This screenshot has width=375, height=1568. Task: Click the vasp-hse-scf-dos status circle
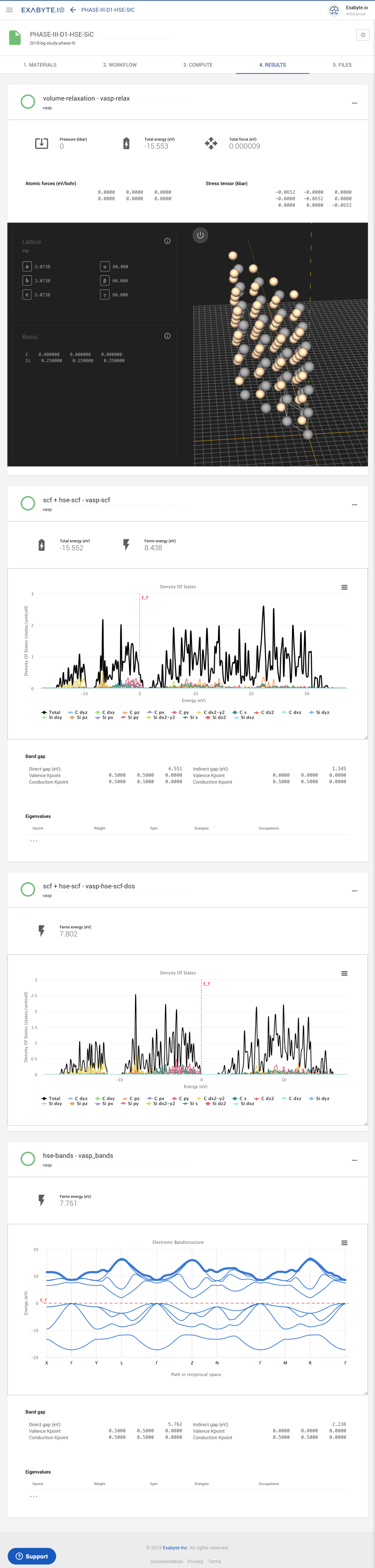point(28,889)
